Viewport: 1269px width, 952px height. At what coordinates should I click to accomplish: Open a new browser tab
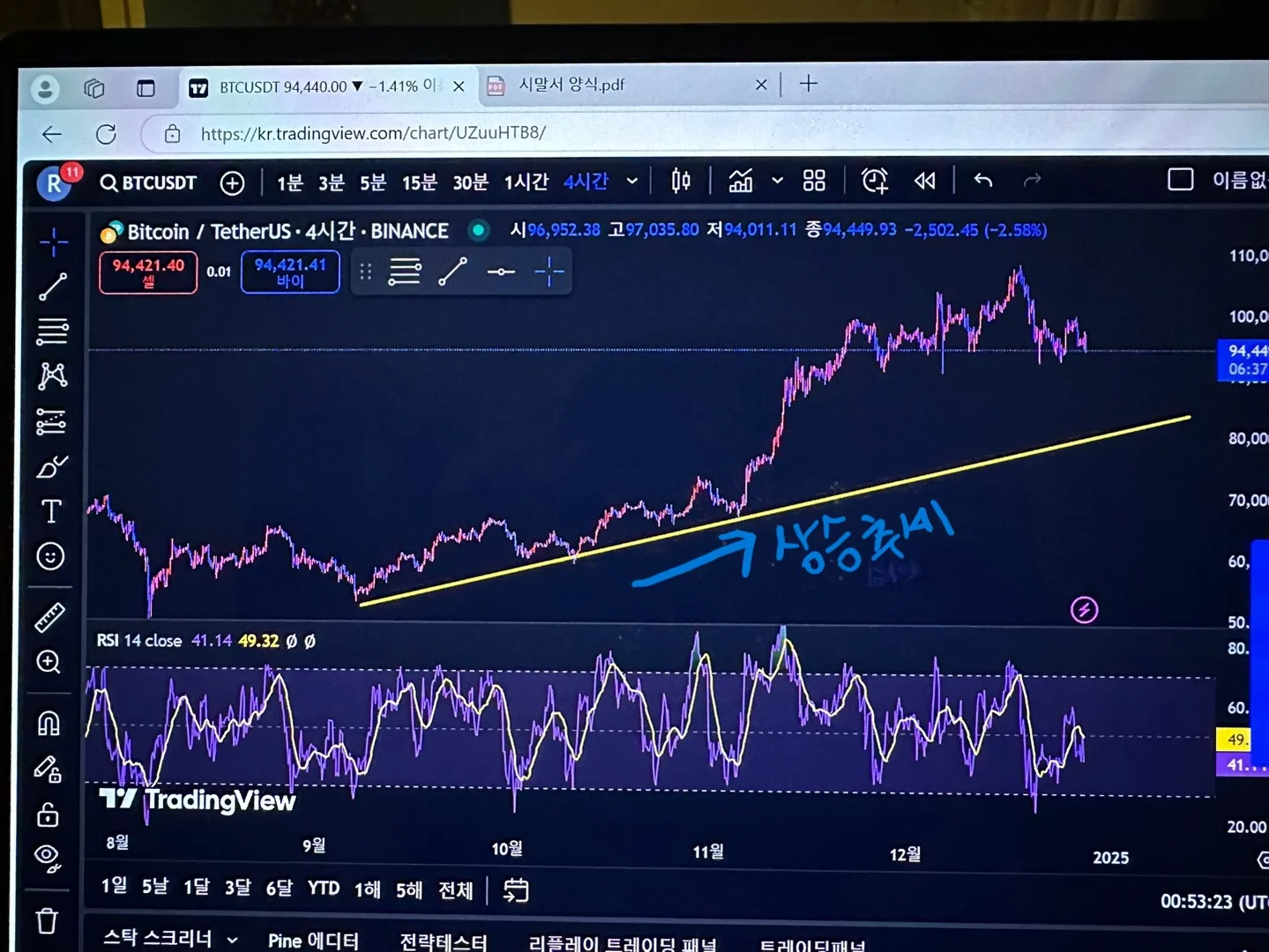[x=809, y=84]
